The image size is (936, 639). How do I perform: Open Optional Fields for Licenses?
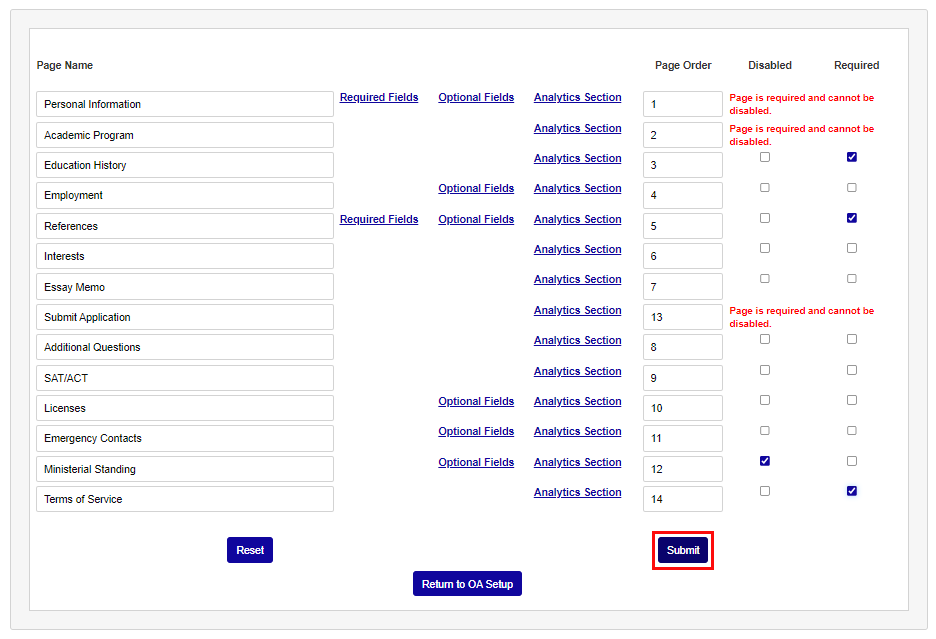tap(475, 401)
